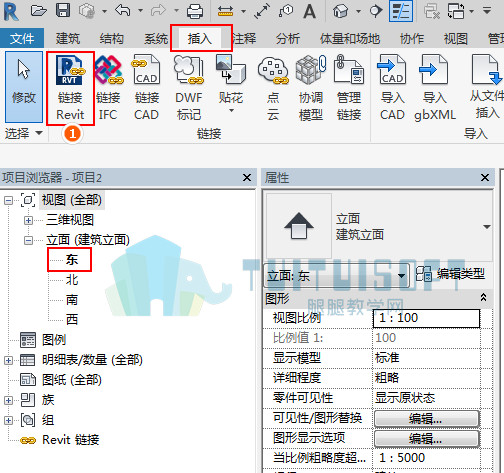
Task: Select the 南 (South) elevation view
Action: pos(72,299)
